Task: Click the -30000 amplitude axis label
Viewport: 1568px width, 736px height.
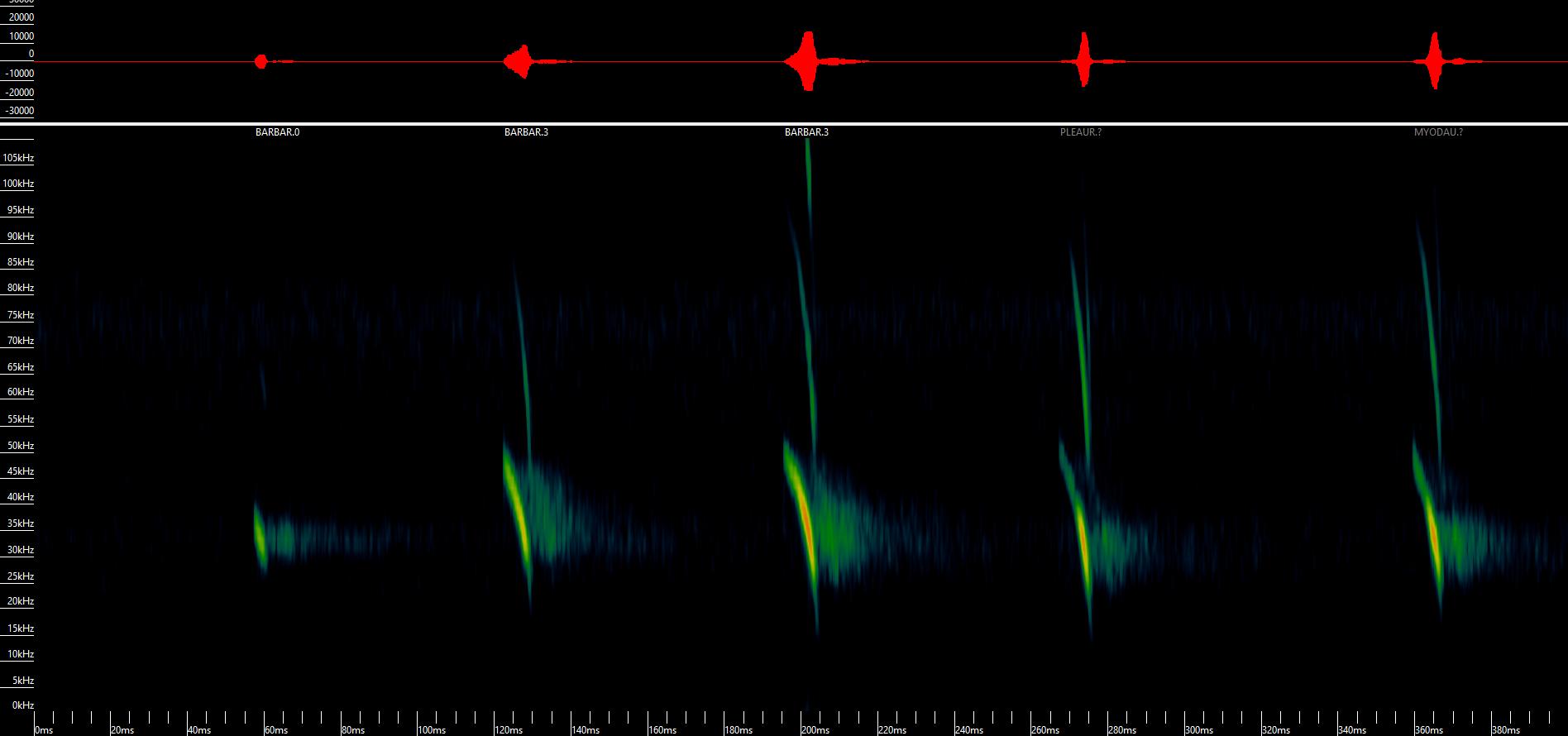Action: tap(21, 111)
